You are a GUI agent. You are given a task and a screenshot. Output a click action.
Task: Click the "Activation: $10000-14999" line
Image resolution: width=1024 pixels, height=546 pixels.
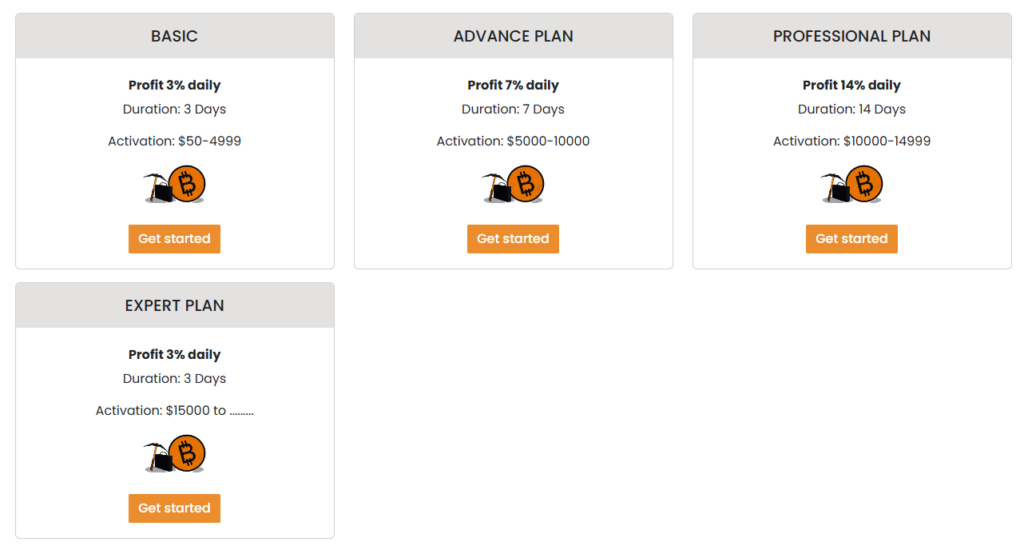tap(852, 141)
